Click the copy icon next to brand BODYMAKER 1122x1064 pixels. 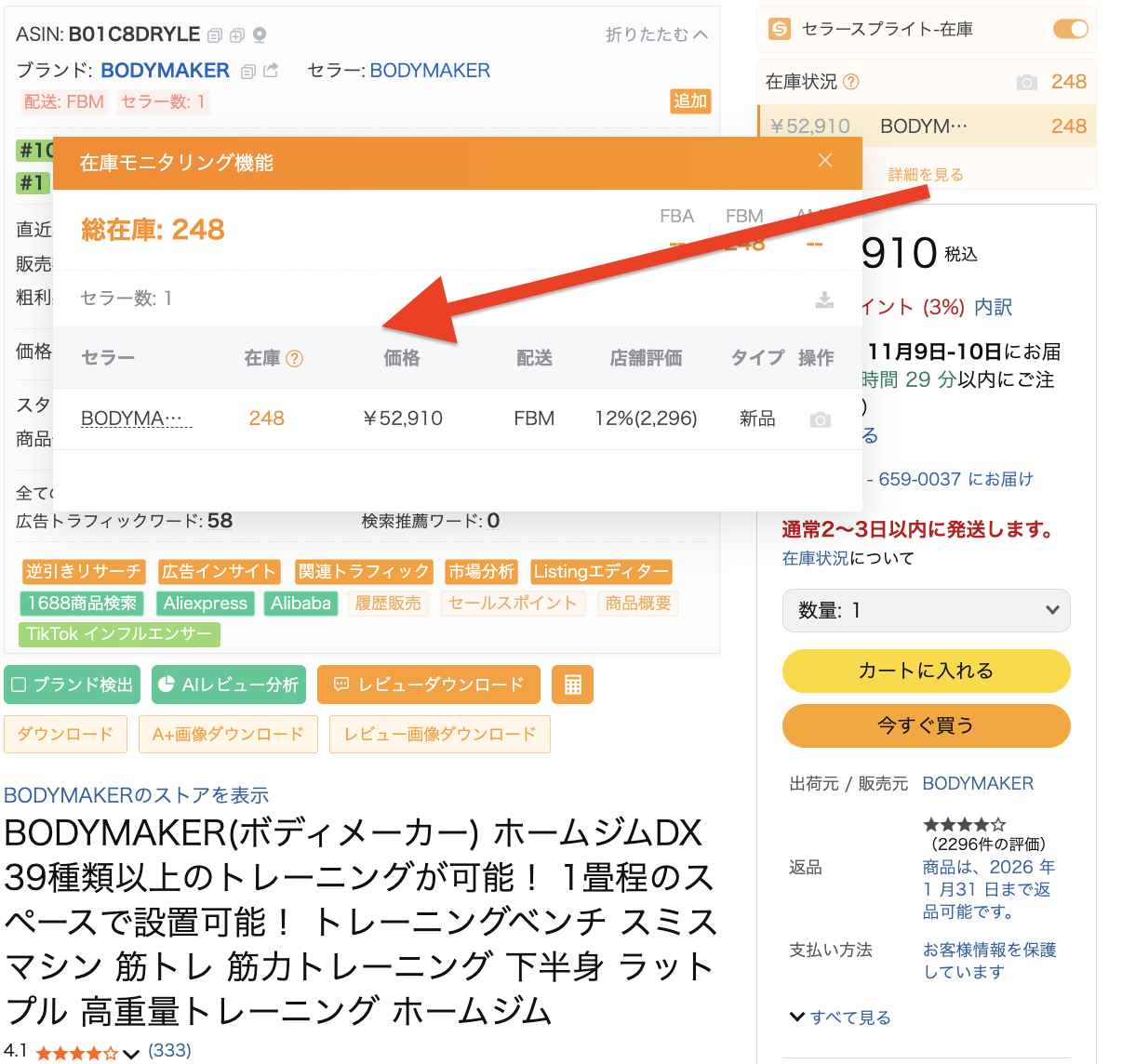click(247, 72)
